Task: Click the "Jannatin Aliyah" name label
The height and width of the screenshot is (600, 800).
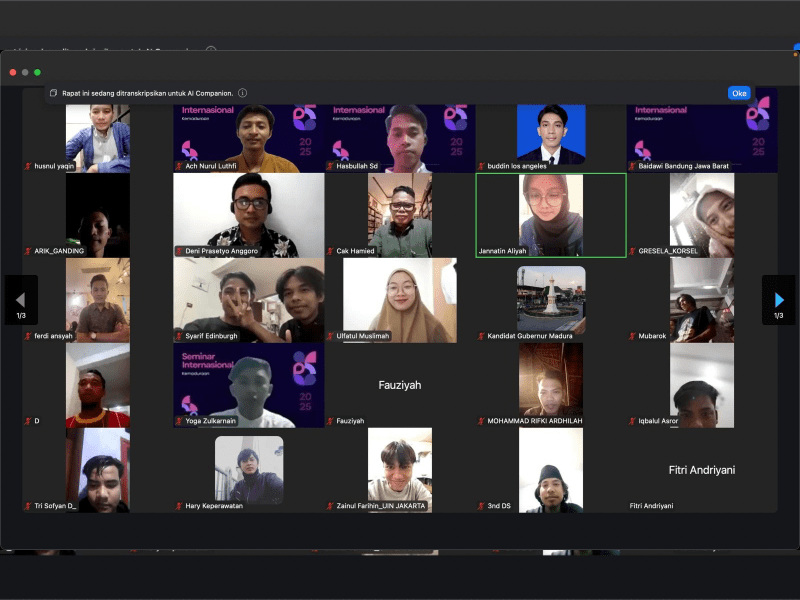Action: pyautogui.click(x=503, y=251)
